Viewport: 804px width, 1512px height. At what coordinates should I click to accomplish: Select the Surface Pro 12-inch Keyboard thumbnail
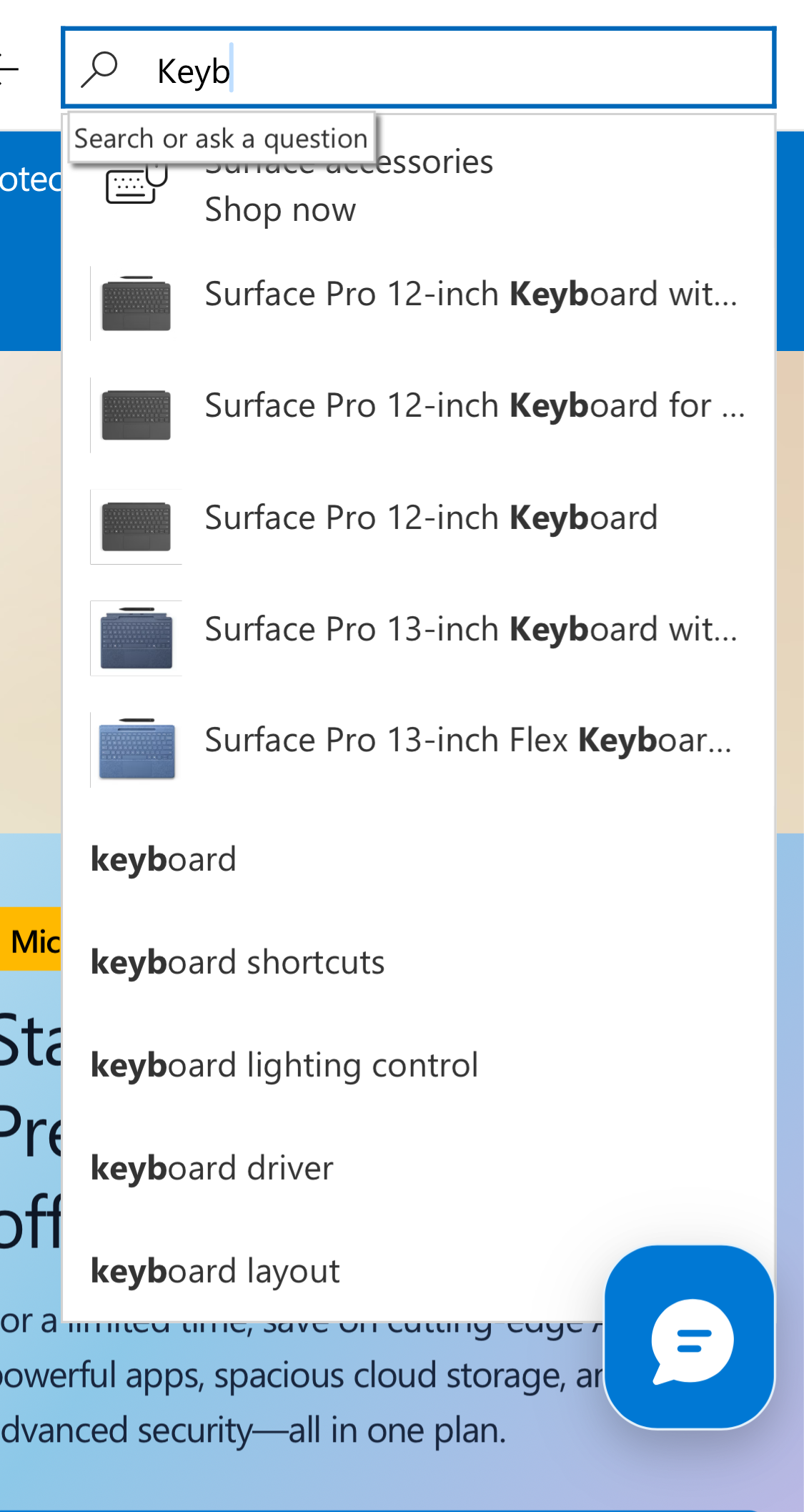point(136,525)
